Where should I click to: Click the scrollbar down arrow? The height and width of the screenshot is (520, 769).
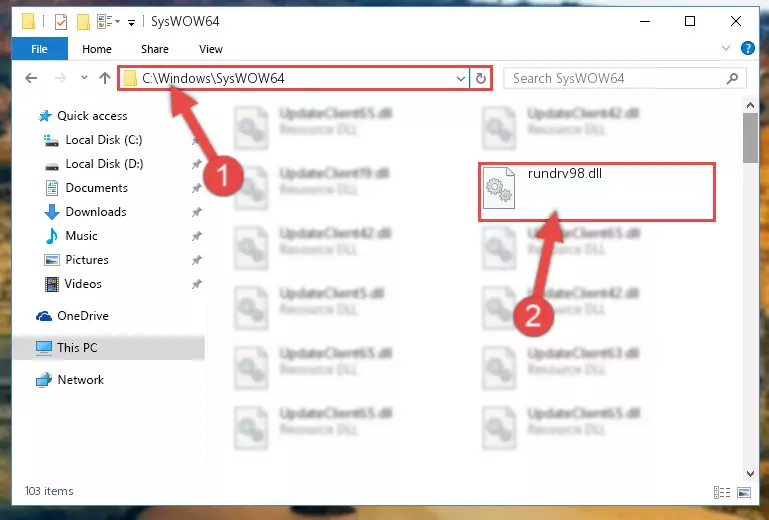[x=750, y=473]
